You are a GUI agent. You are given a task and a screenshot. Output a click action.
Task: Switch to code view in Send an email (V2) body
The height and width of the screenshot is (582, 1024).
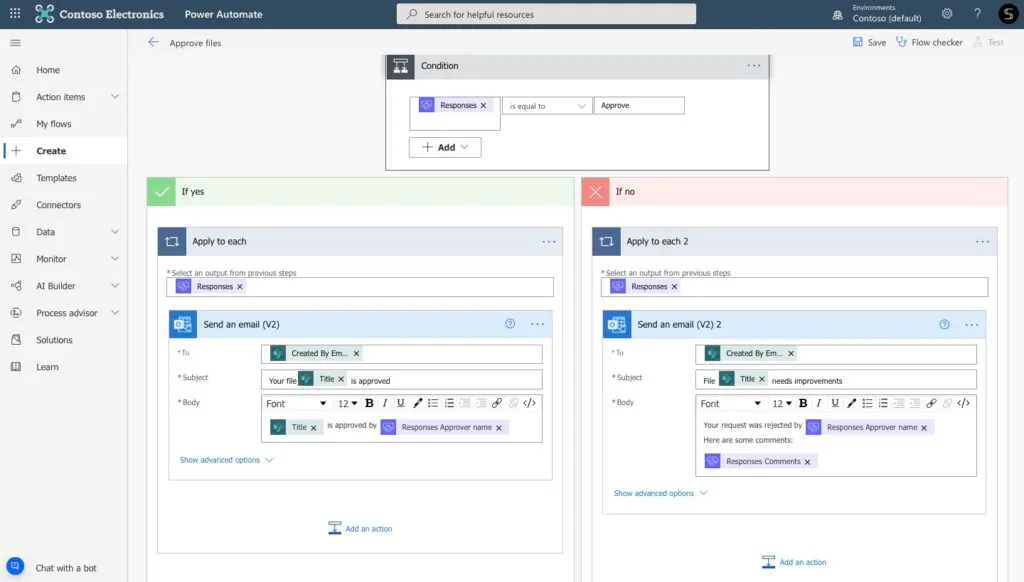(530, 403)
